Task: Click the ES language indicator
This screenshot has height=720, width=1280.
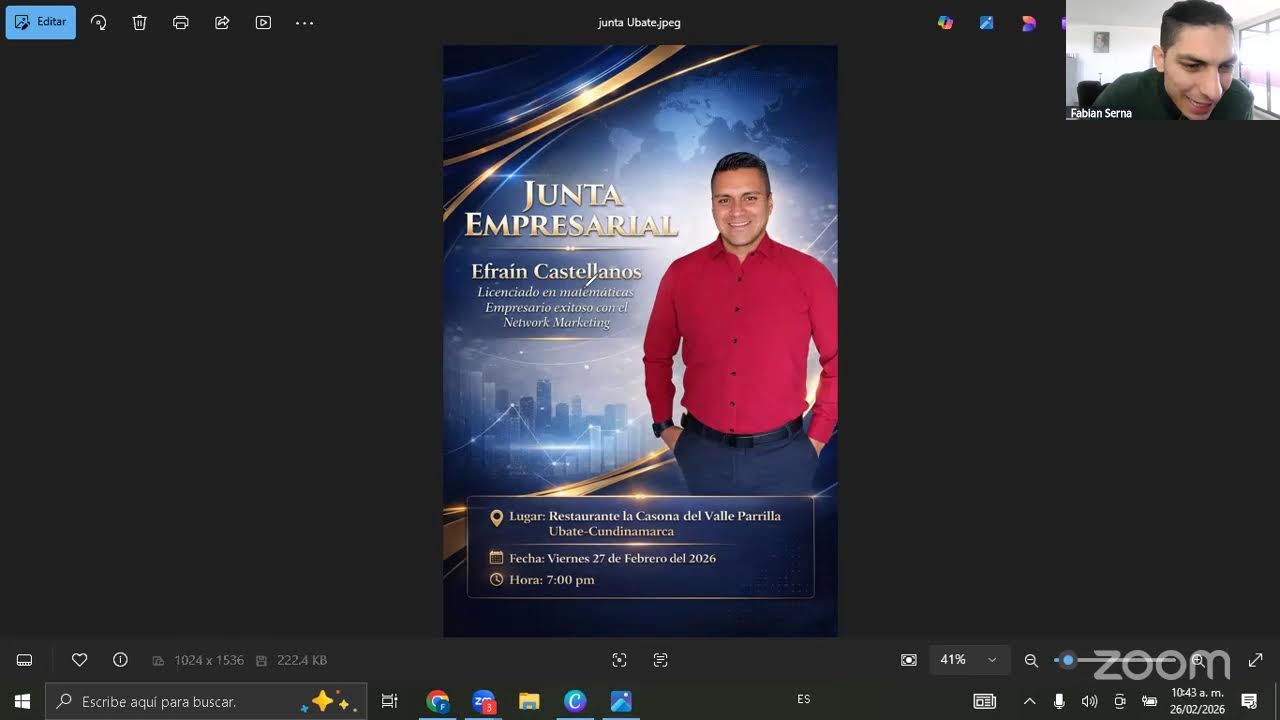Action: [x=803, y=700]
